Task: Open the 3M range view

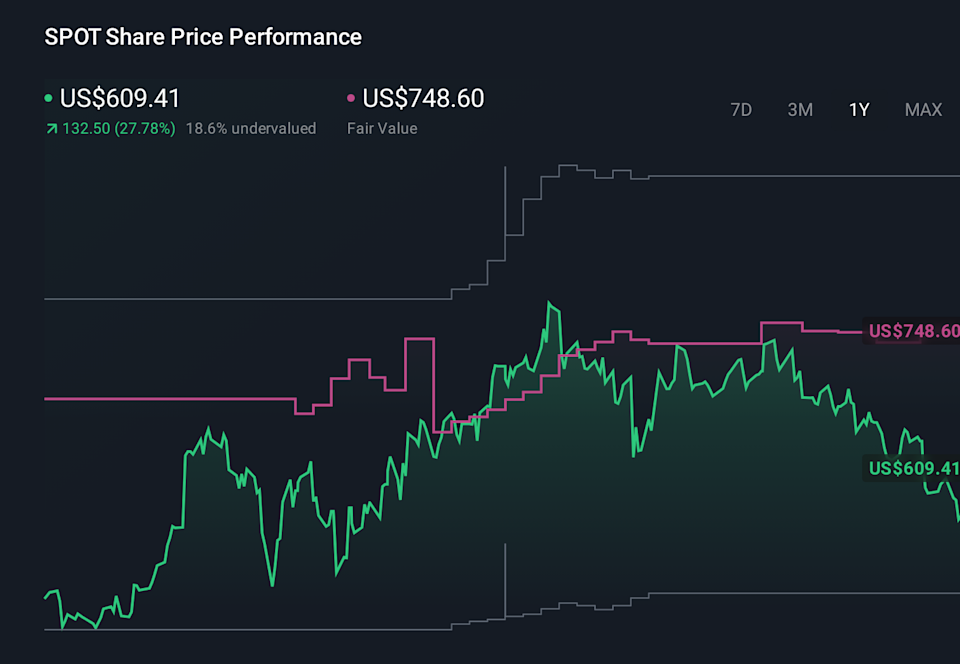Action: pos(800,110)
